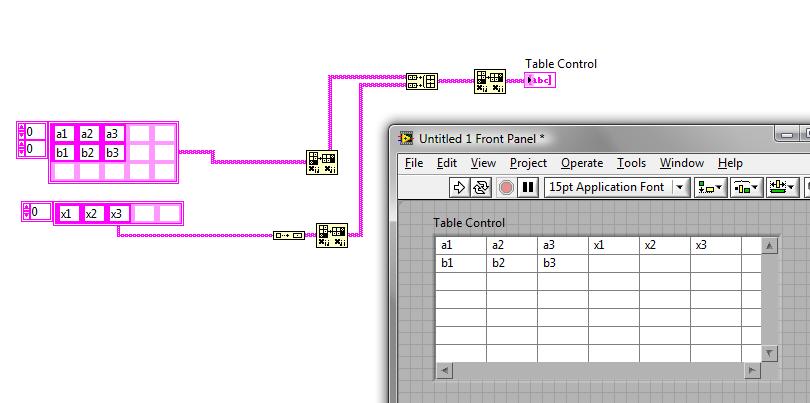The height and width of the screenshot is (403, 810).
Task: Click table cell b1 on Front Panel
Action: tap(461, 264)
